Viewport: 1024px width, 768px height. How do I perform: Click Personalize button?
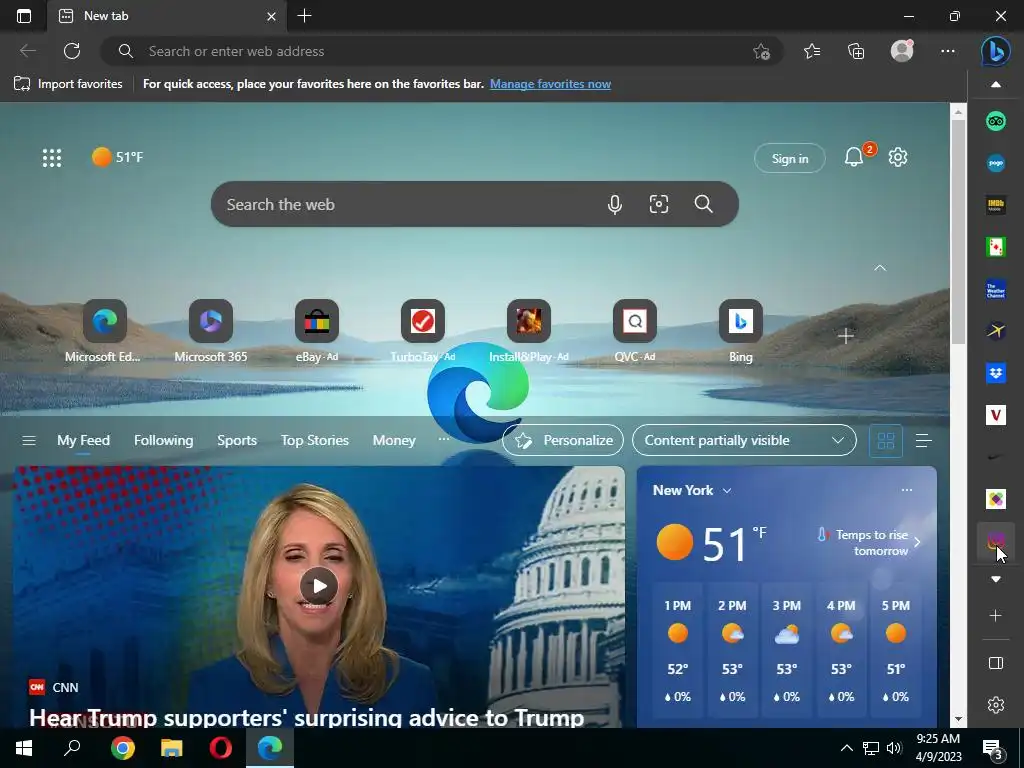pyautogui.click(x=563, y=440)
